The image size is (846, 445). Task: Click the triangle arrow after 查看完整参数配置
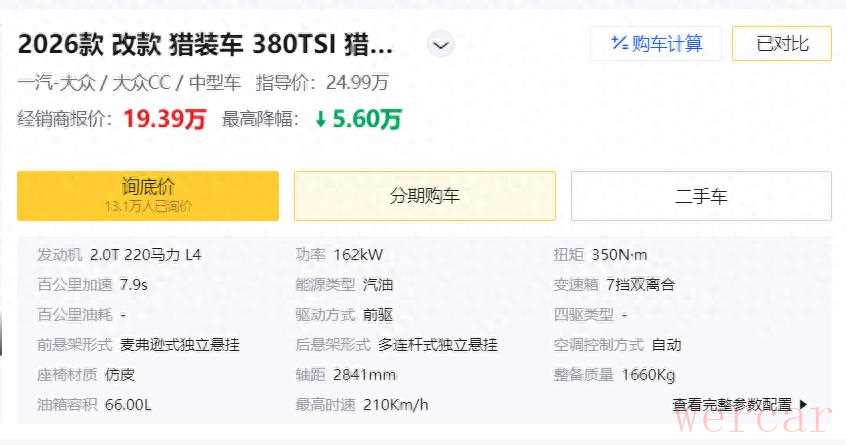tap(802, 405)
